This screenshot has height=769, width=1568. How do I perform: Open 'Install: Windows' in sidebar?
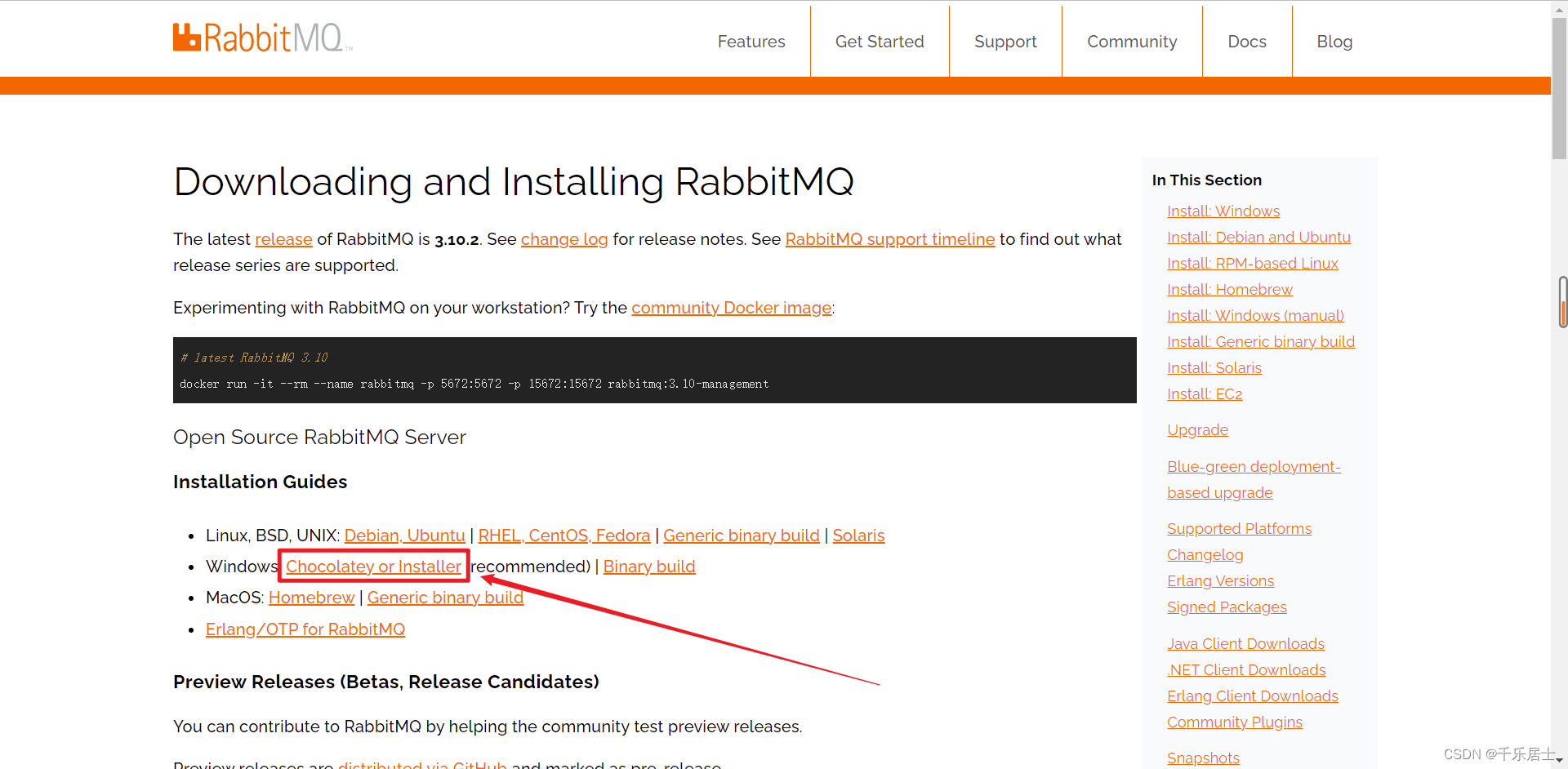pos(1223,211)
